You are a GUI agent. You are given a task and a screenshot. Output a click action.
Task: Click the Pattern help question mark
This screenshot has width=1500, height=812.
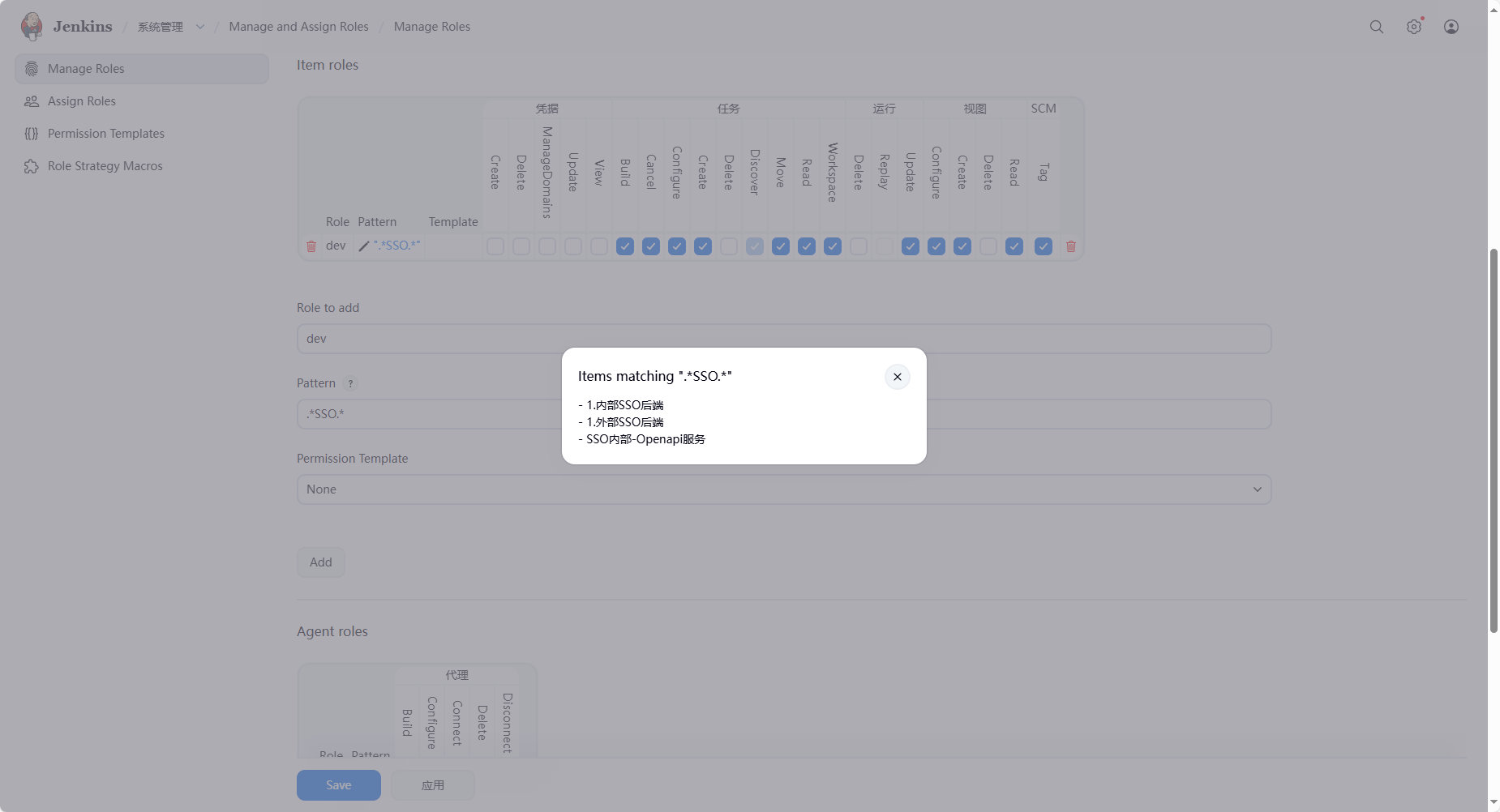350,383
